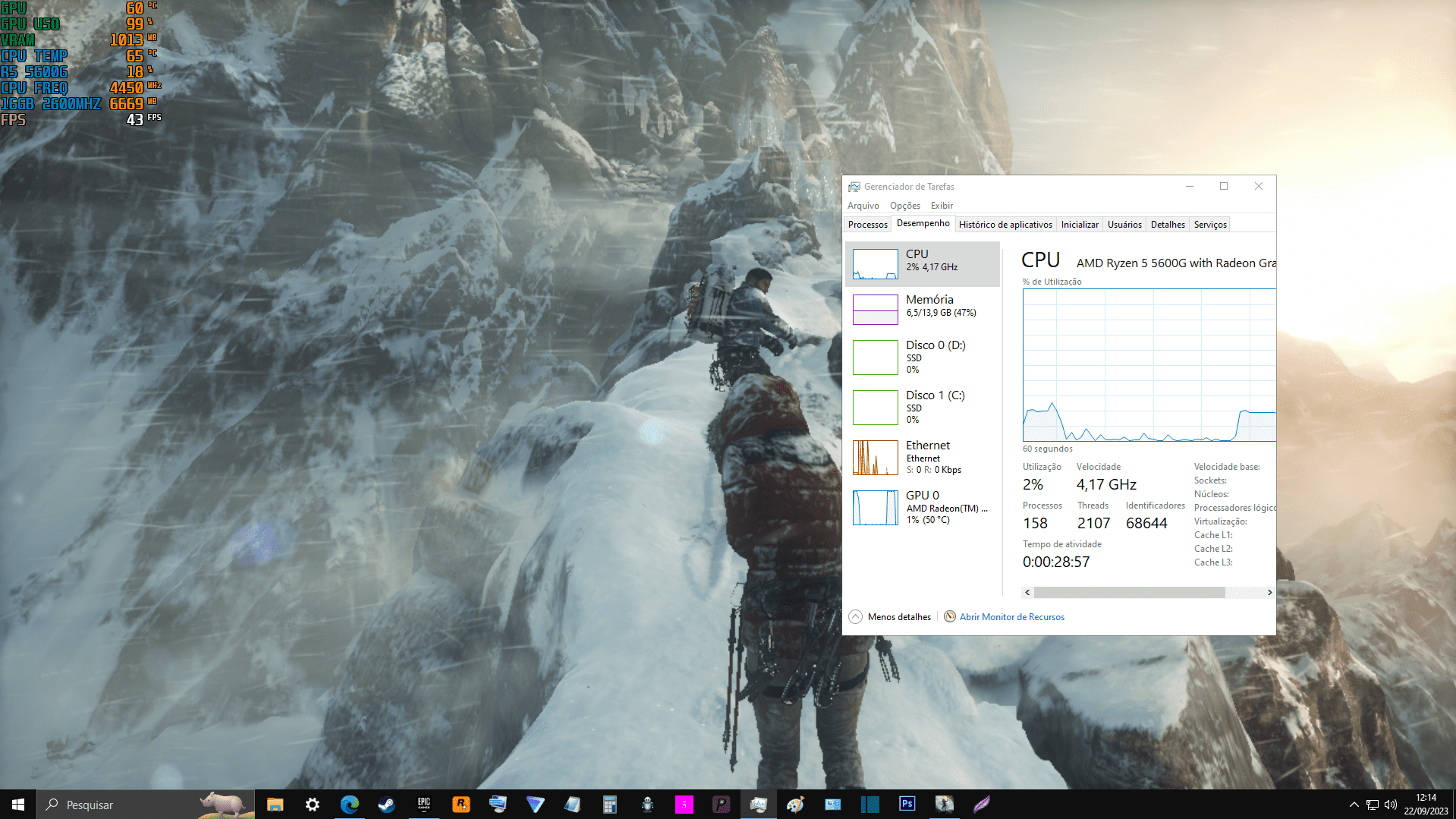Viewport: 1456px width, 819px height.
Task: Open Paint palette icon in taskbar
Action: coord(795,805)
